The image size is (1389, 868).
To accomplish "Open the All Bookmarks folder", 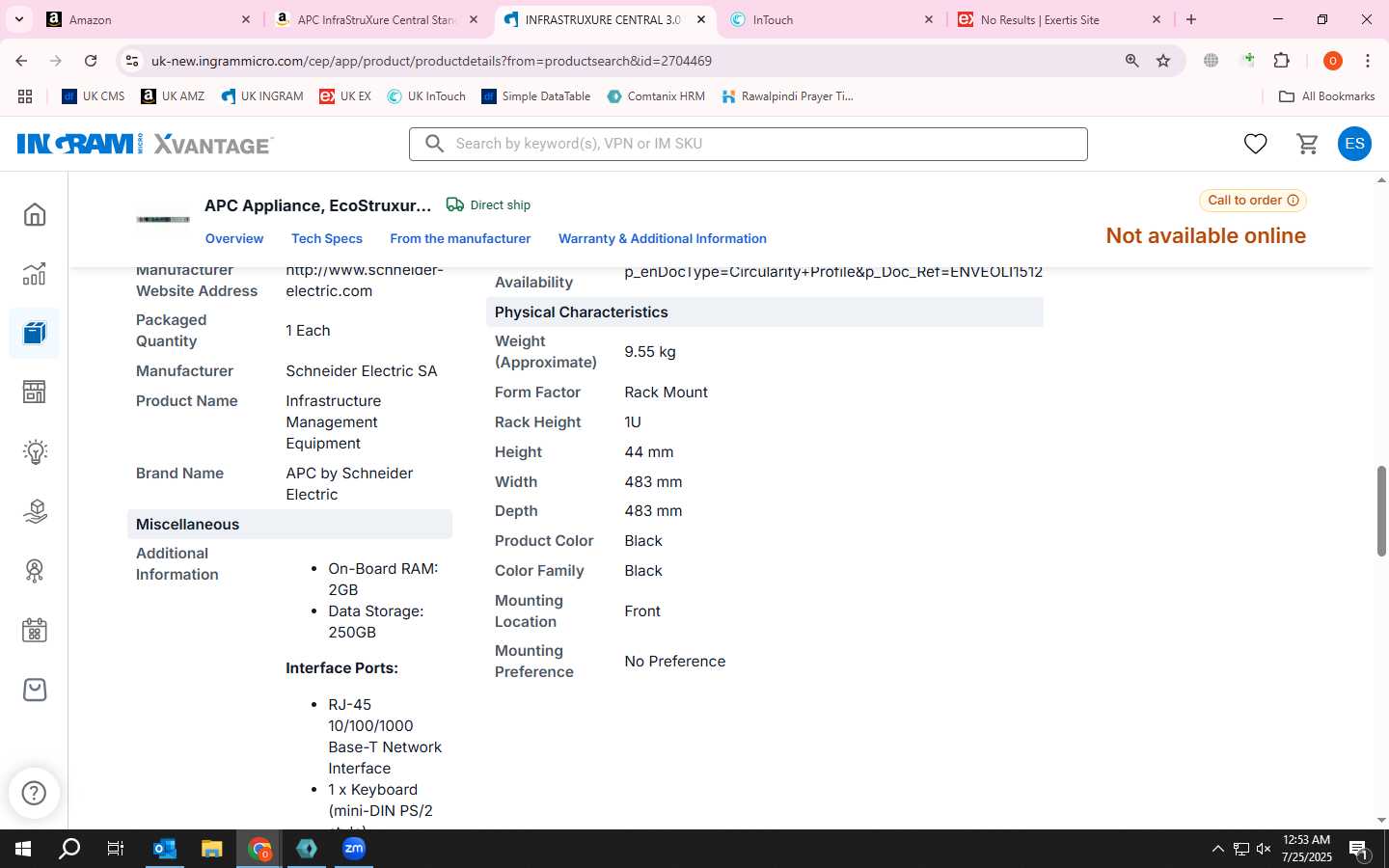I will (1326, 96).
